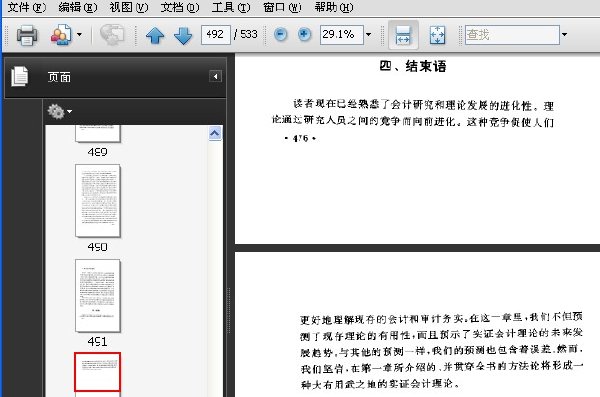Click the thumbnail label 491
600x397 pixels.
98,341
